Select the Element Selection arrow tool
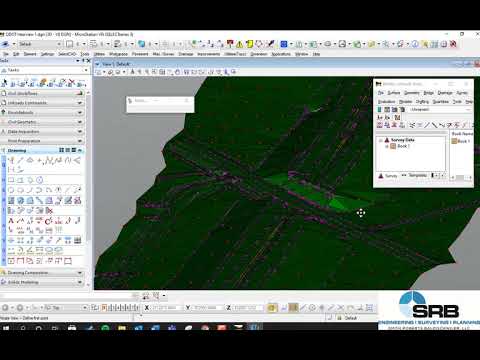480x360 pixels. 4,83
